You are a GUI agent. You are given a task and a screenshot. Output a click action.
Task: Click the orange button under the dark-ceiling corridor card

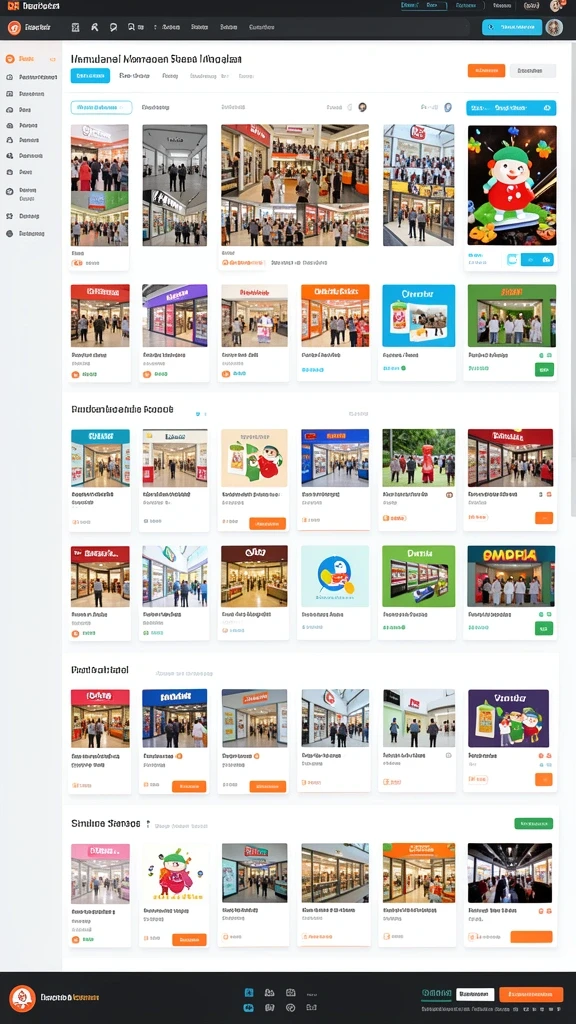tap(531, 937)
